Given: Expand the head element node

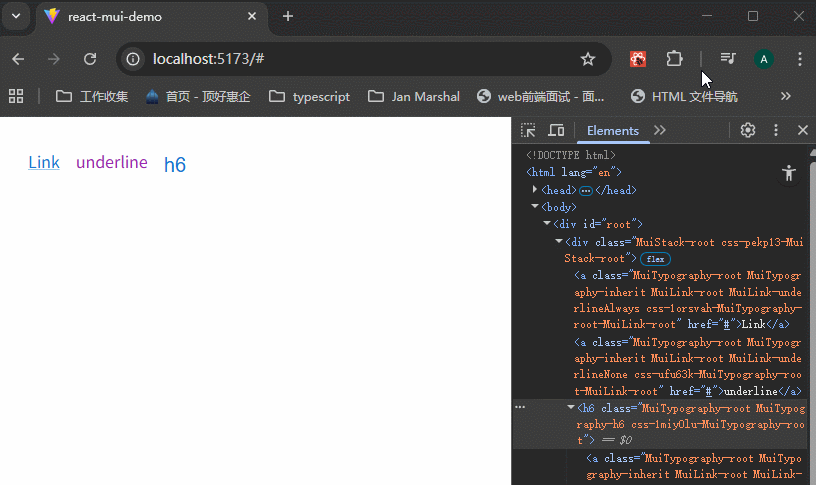Looking at the screenshot, I should 536,190.
